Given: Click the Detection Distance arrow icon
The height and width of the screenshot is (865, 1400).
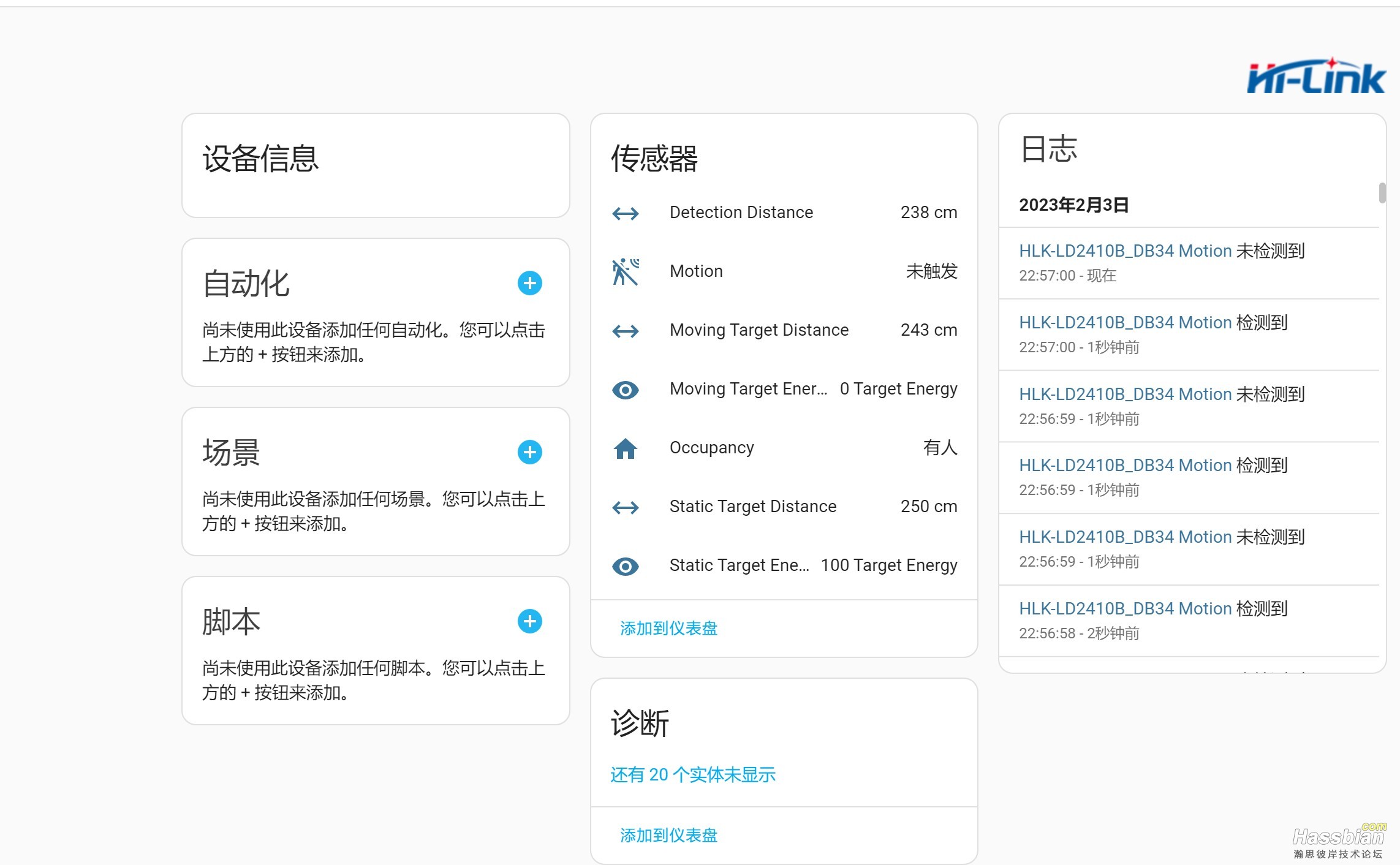Looking at the screenshot, I should pyautogui.click(x=625, y=213).
